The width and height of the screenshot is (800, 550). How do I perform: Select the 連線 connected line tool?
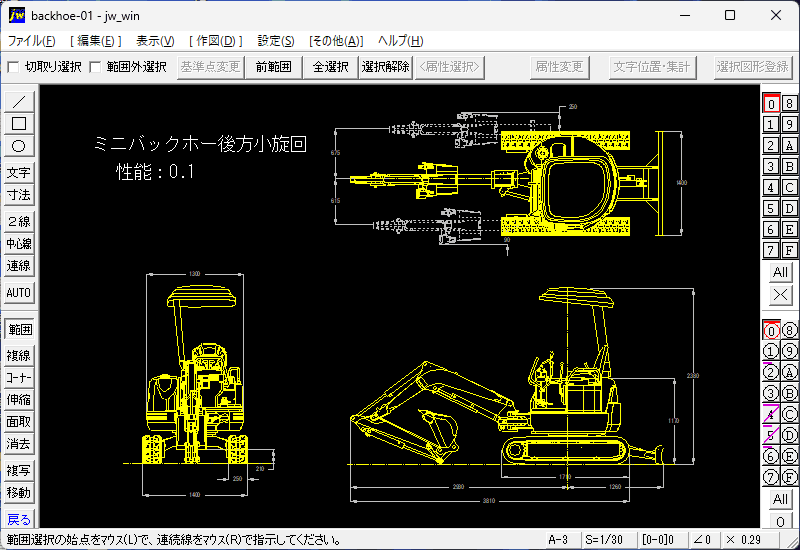point(19,266)
